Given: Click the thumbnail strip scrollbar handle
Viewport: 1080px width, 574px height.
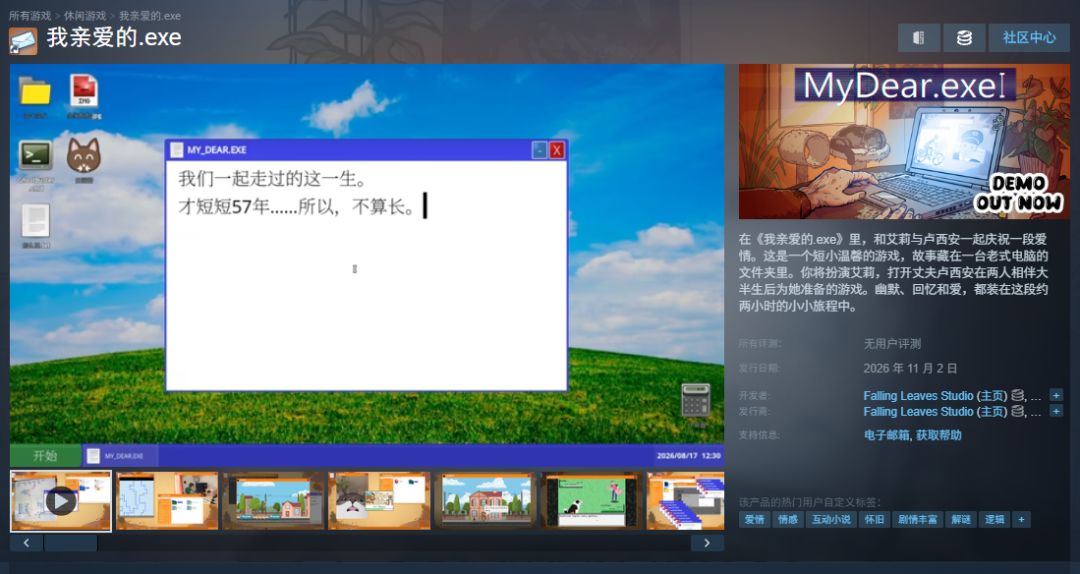Looking at the screenshot, I should pos(71,543).
